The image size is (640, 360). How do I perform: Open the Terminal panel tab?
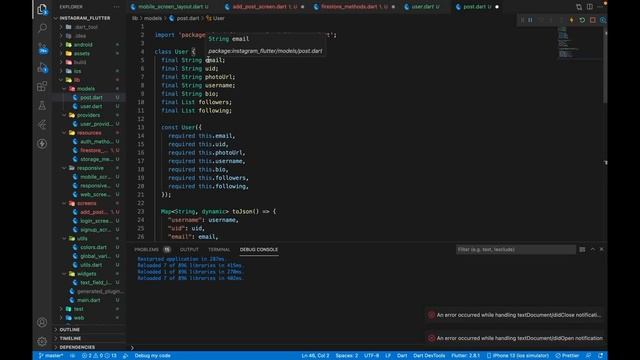point(219,249)
